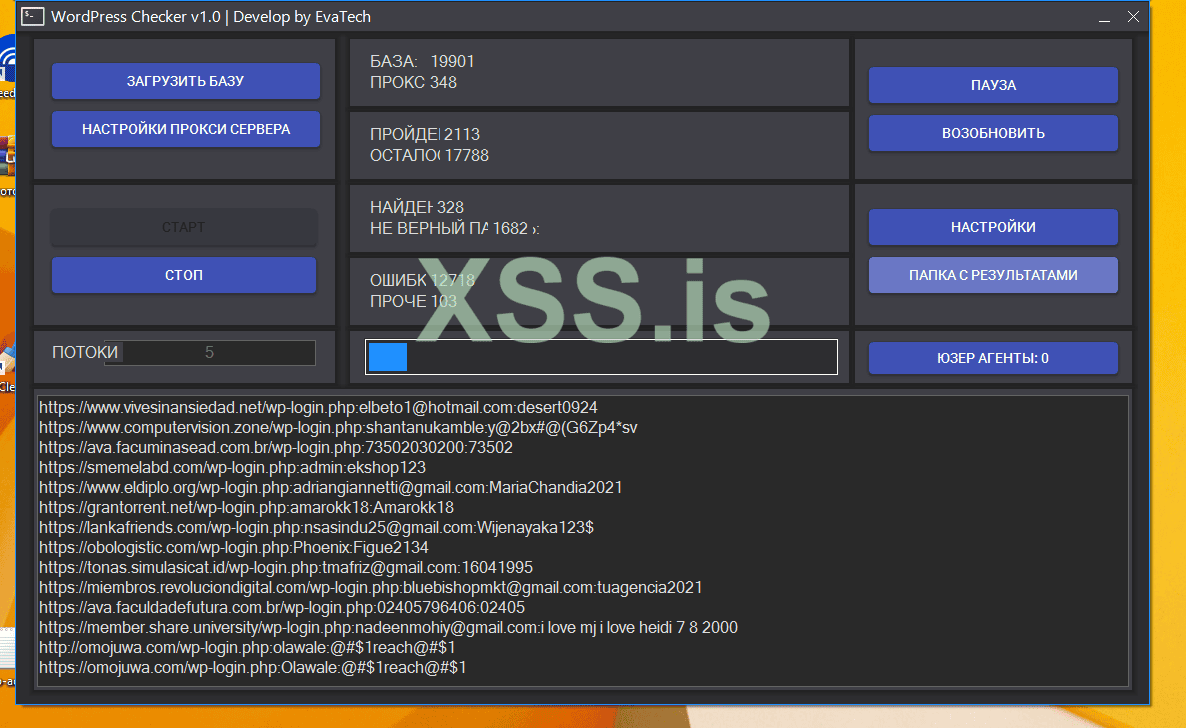Select the https://omojuwa.com Olawale log line
Viewport: 1186px width, 728px height.
(x=253, y=667)
